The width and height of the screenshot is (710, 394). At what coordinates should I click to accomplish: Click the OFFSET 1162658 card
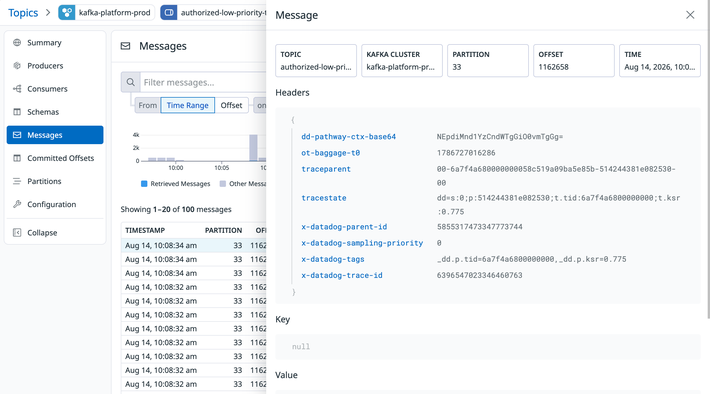574,61
